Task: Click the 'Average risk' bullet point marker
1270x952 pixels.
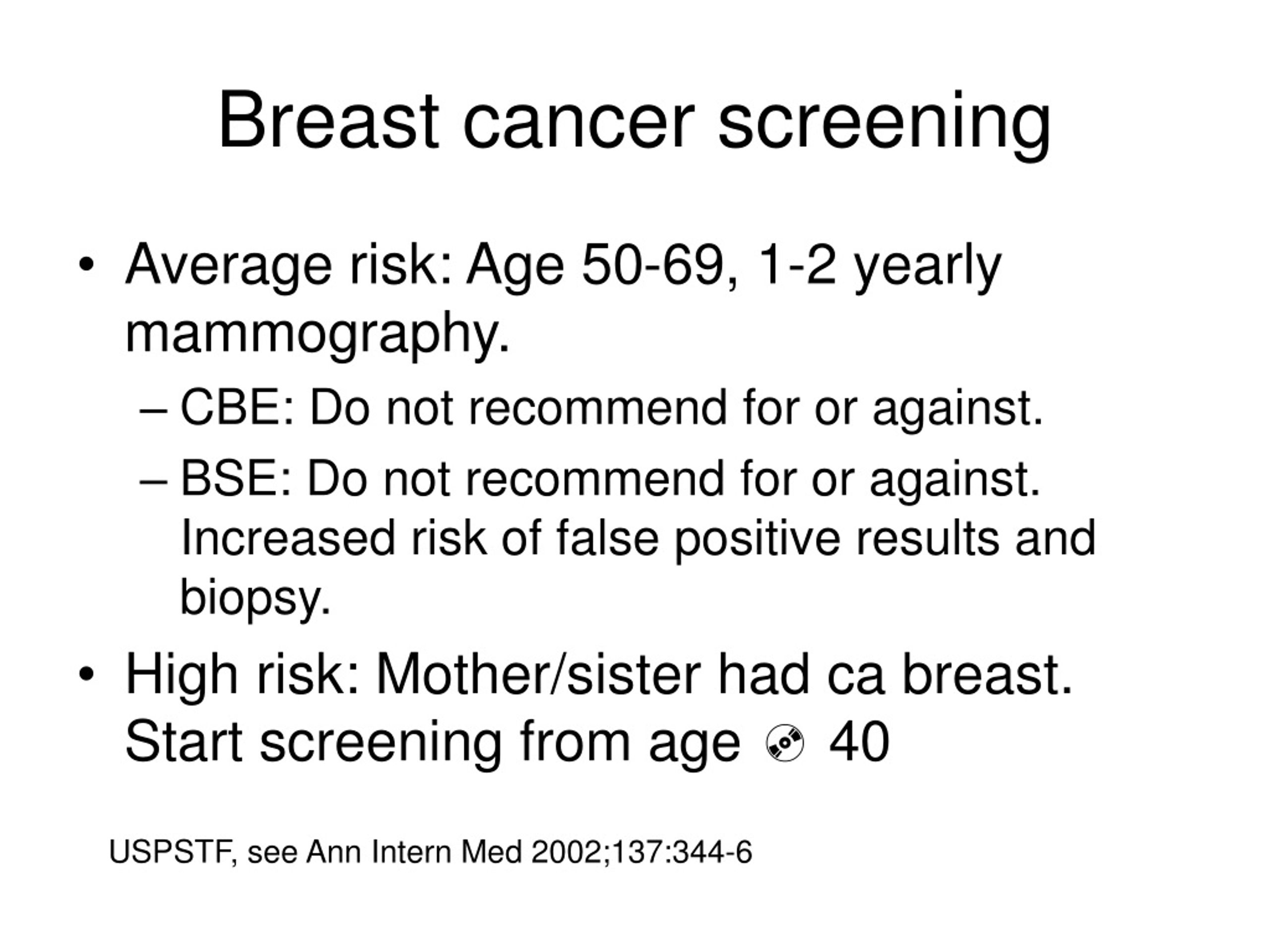Action: (x=86, y=265)
